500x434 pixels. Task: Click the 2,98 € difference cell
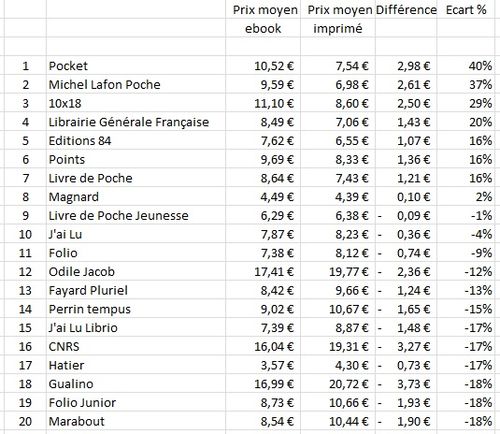(406, 66)
